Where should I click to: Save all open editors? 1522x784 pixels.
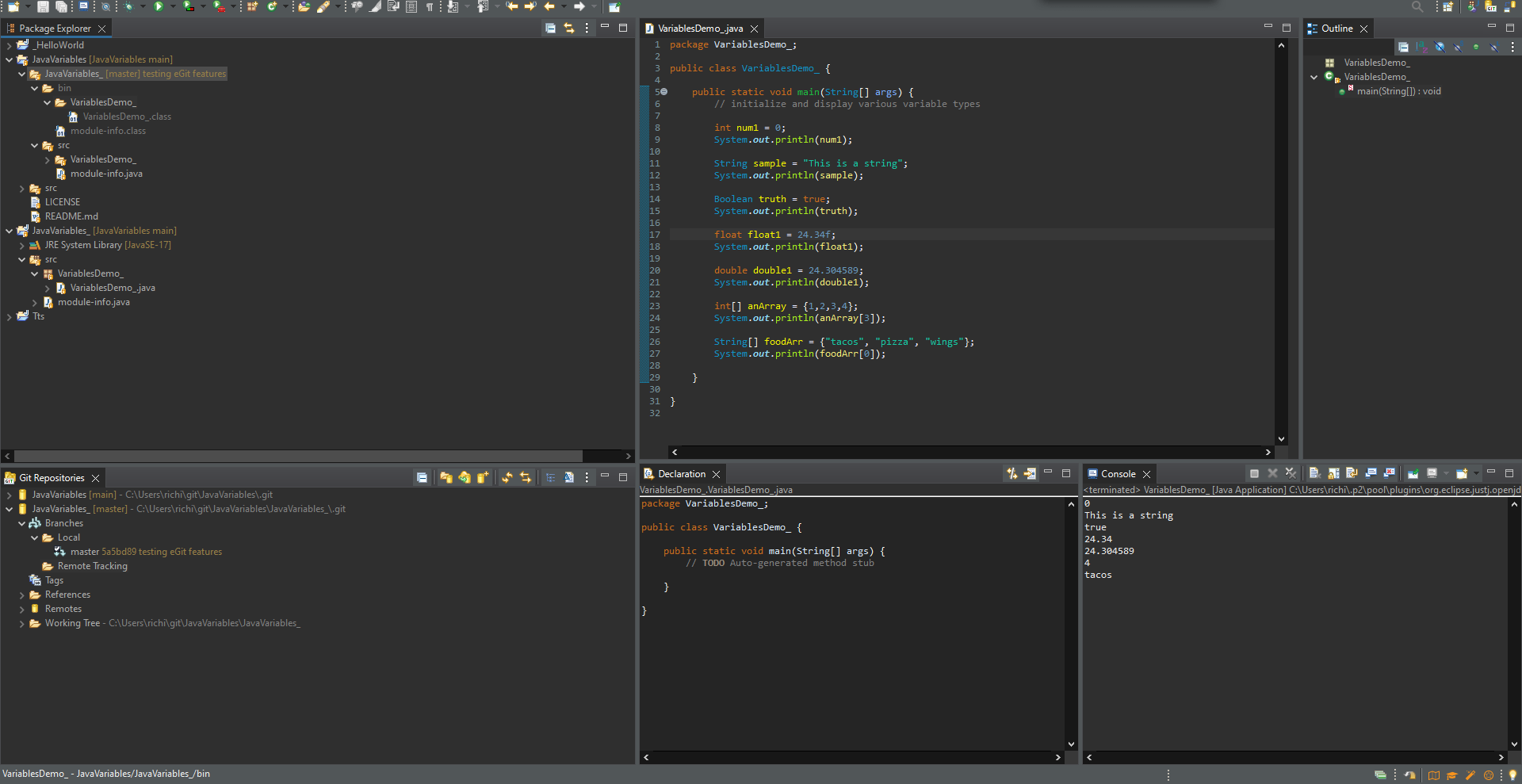pyautogui.click(x=59, y=7)
